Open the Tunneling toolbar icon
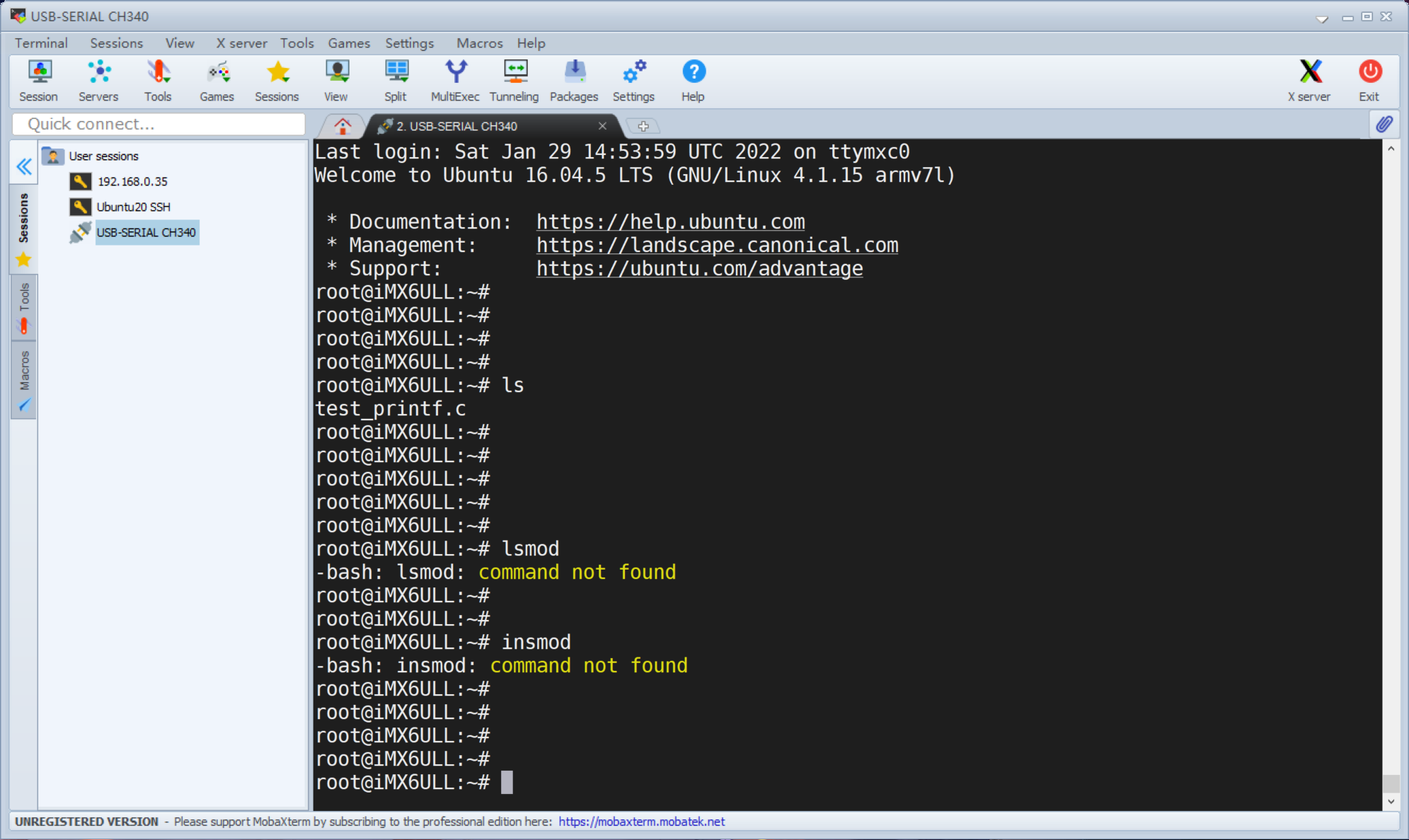 coord(514,81)
